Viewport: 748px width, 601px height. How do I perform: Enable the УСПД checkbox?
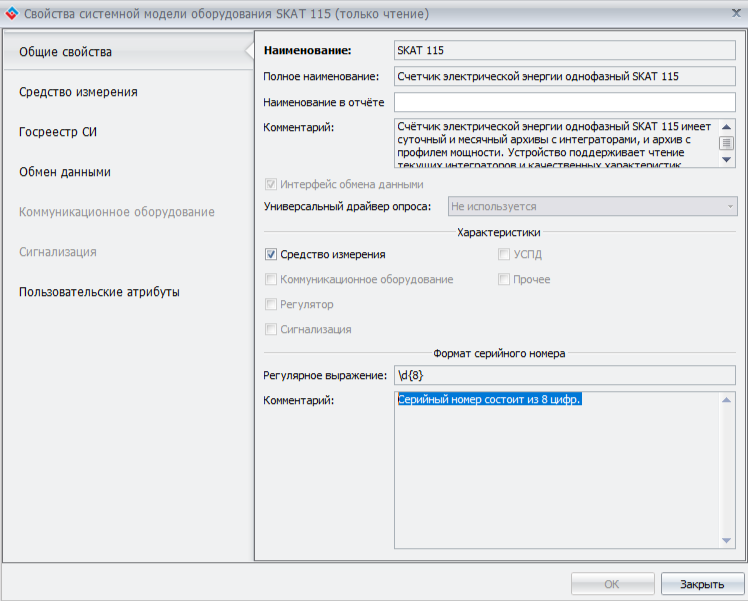click(505, 255)
